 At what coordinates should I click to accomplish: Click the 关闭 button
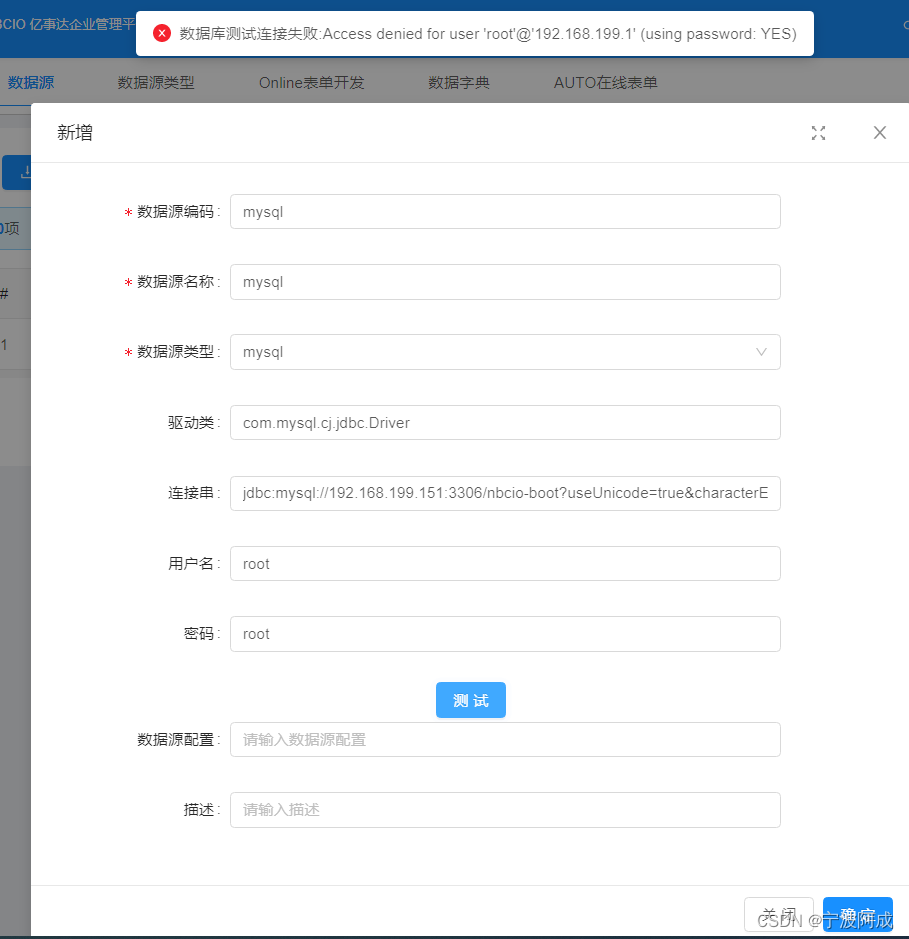(778, 914)
